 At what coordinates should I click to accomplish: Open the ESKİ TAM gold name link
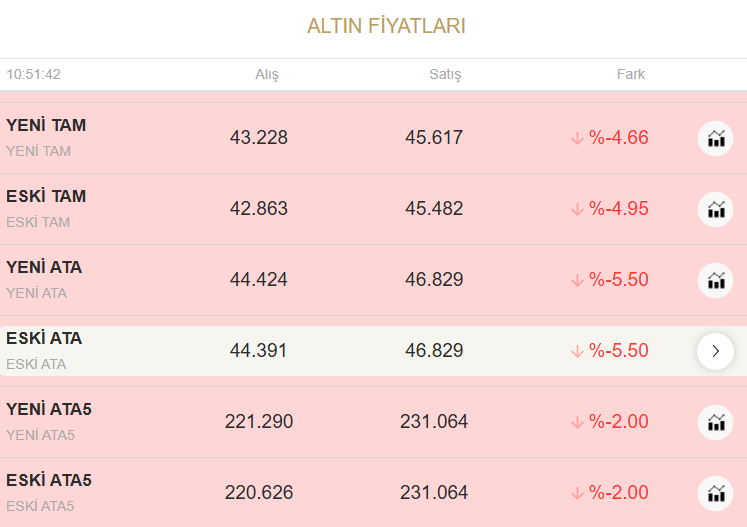pyautogui.click(x=46, y=197)
